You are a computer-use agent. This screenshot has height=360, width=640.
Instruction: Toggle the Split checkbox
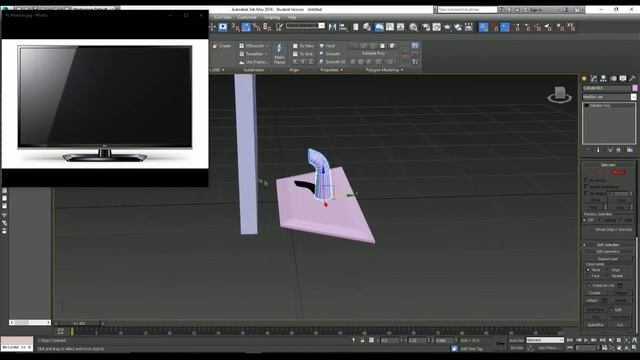[x=611, y=309]
